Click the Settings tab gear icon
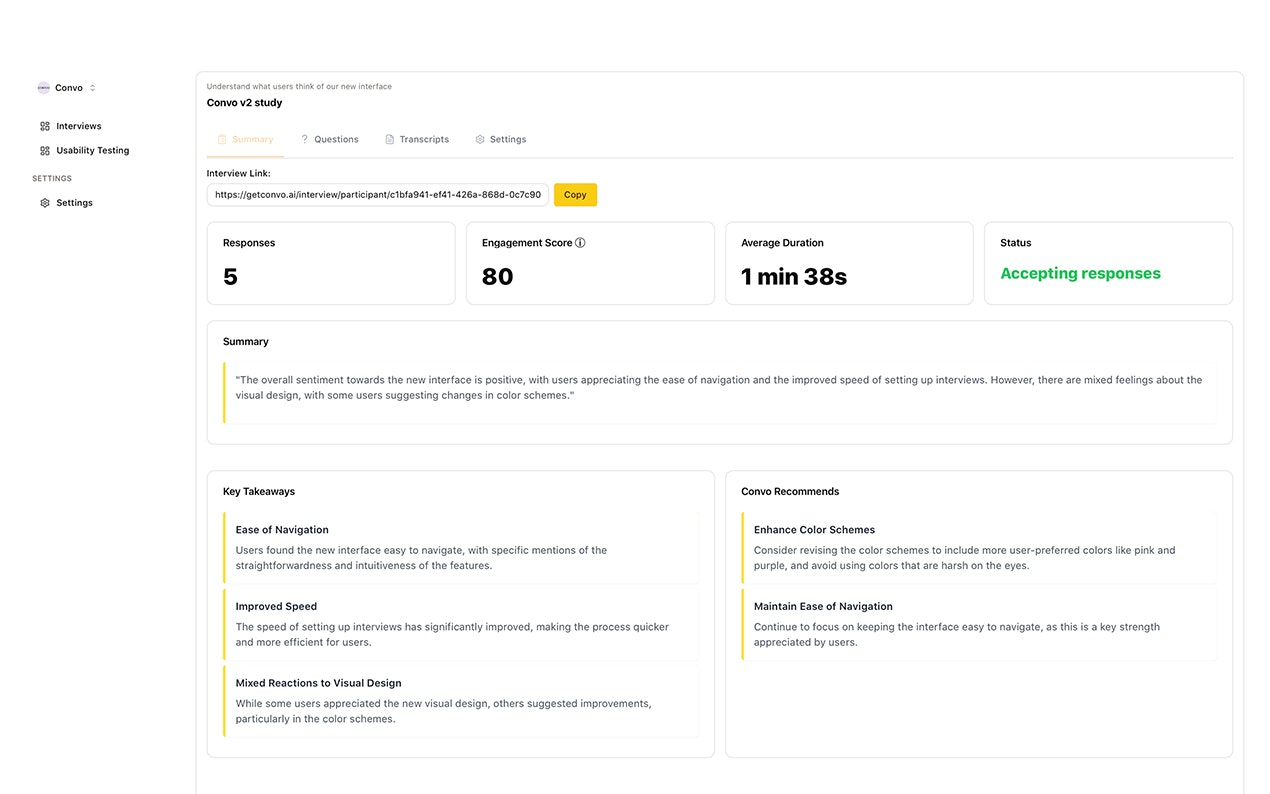Screen dimensions: 1270x794 pos(480,140)
